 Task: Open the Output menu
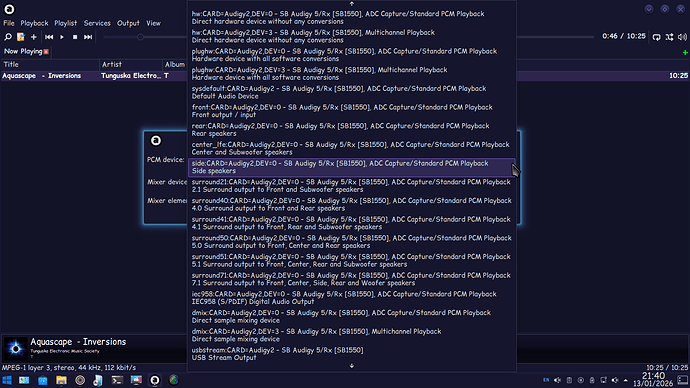pyautogui.click(x=128, y=23)
